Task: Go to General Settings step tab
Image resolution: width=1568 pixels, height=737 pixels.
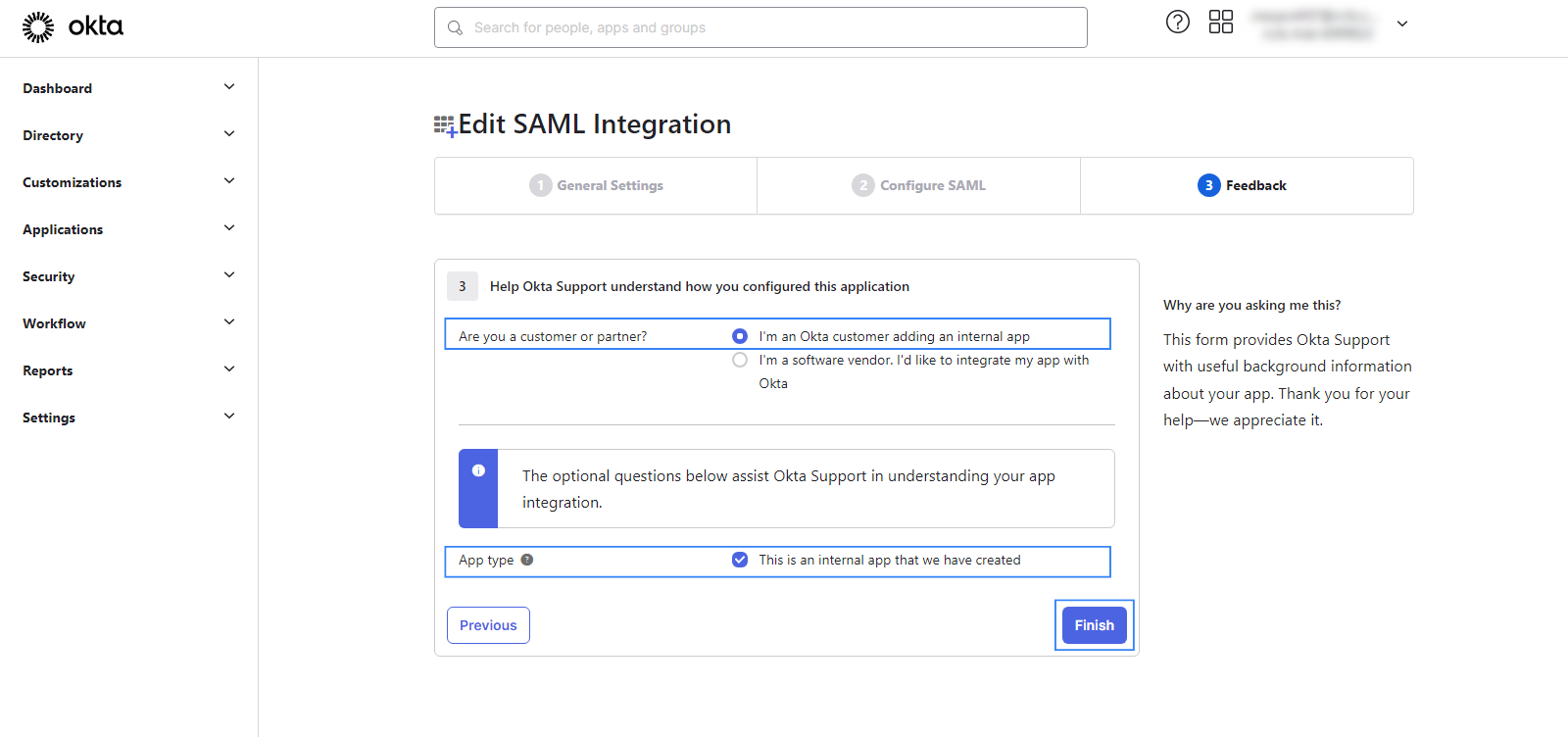Action: point(596,185)
